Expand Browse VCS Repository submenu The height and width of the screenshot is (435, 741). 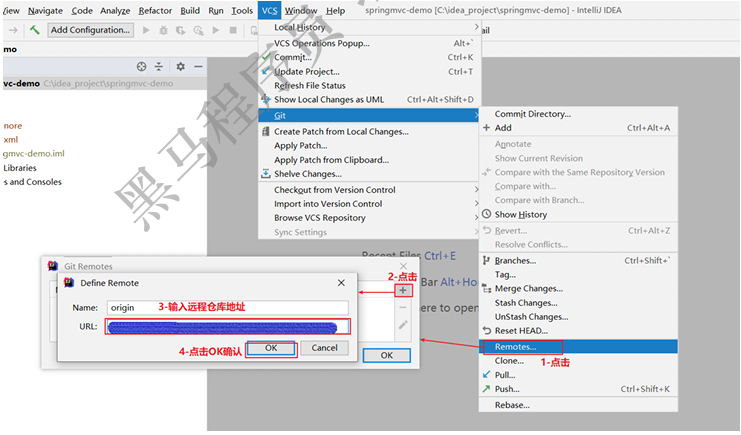[369, 218]
